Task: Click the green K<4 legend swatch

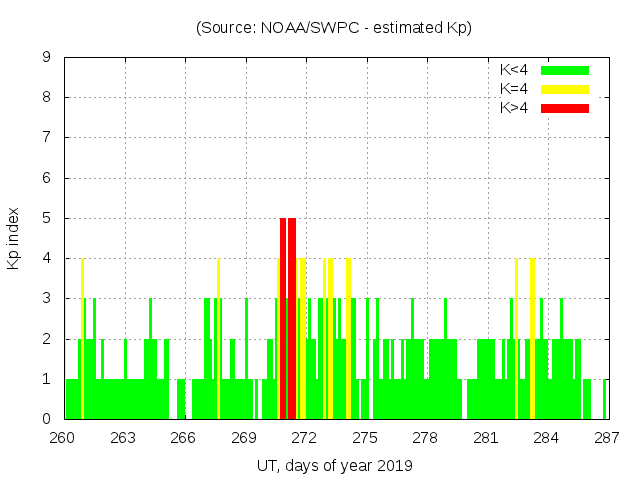Action: [x=565, y=70]
